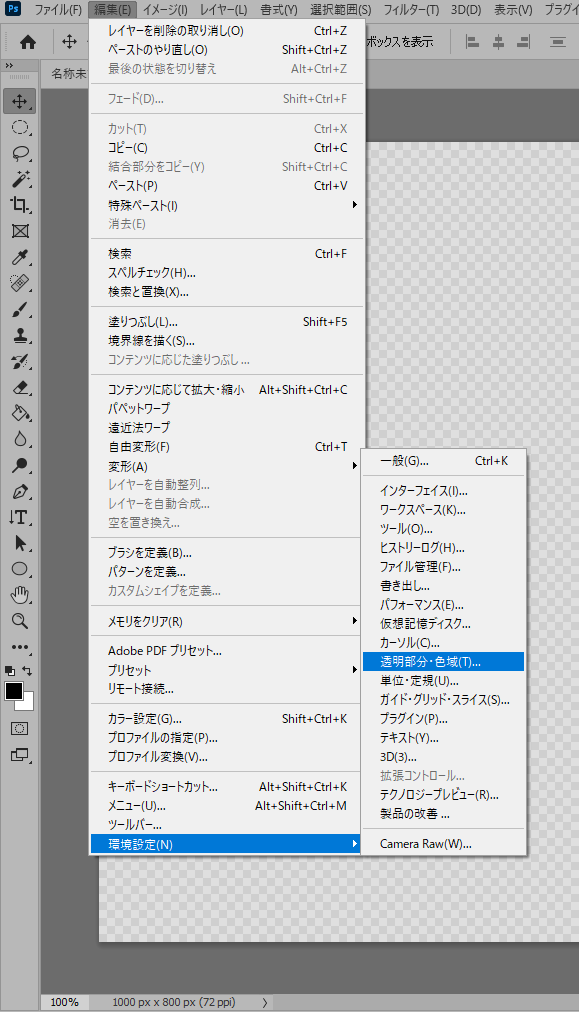Change the screen mode icon
The width and height of the screenshot is (579, 1012).
(x=20, y=754)
